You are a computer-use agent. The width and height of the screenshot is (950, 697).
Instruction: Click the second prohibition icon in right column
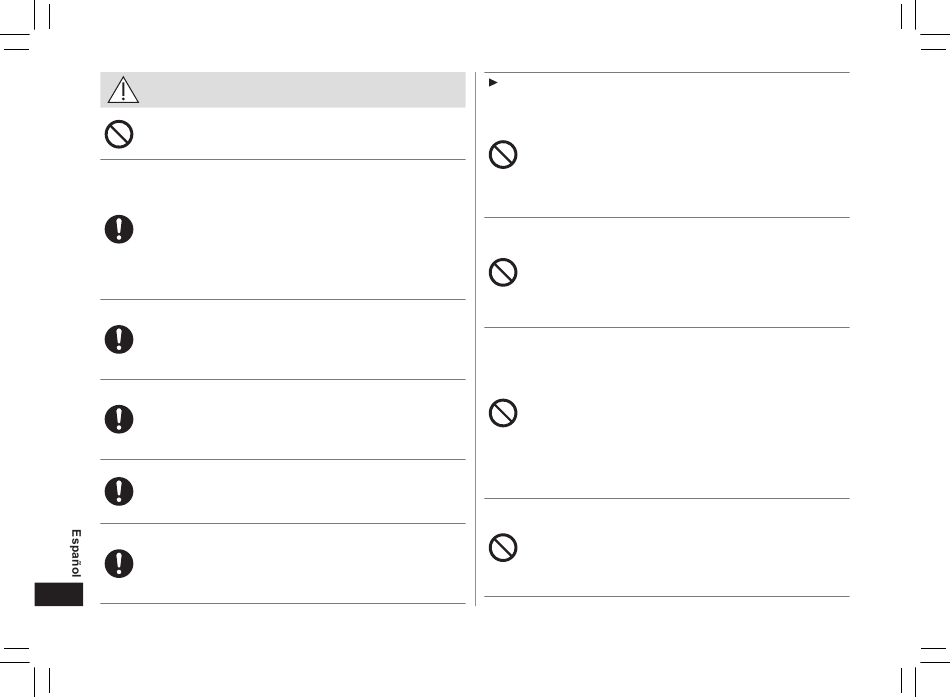[503, 272]
